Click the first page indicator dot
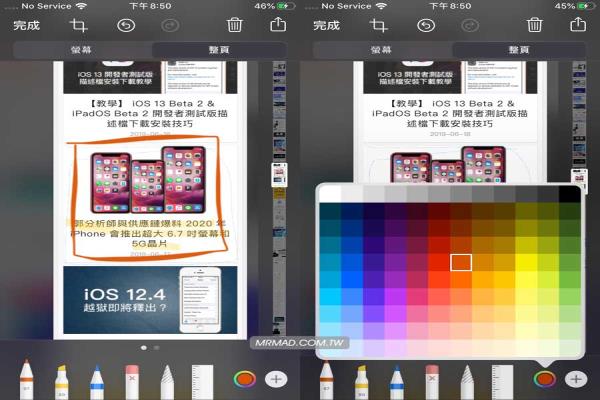Viewport: 600px width, 400px height. 144,348
